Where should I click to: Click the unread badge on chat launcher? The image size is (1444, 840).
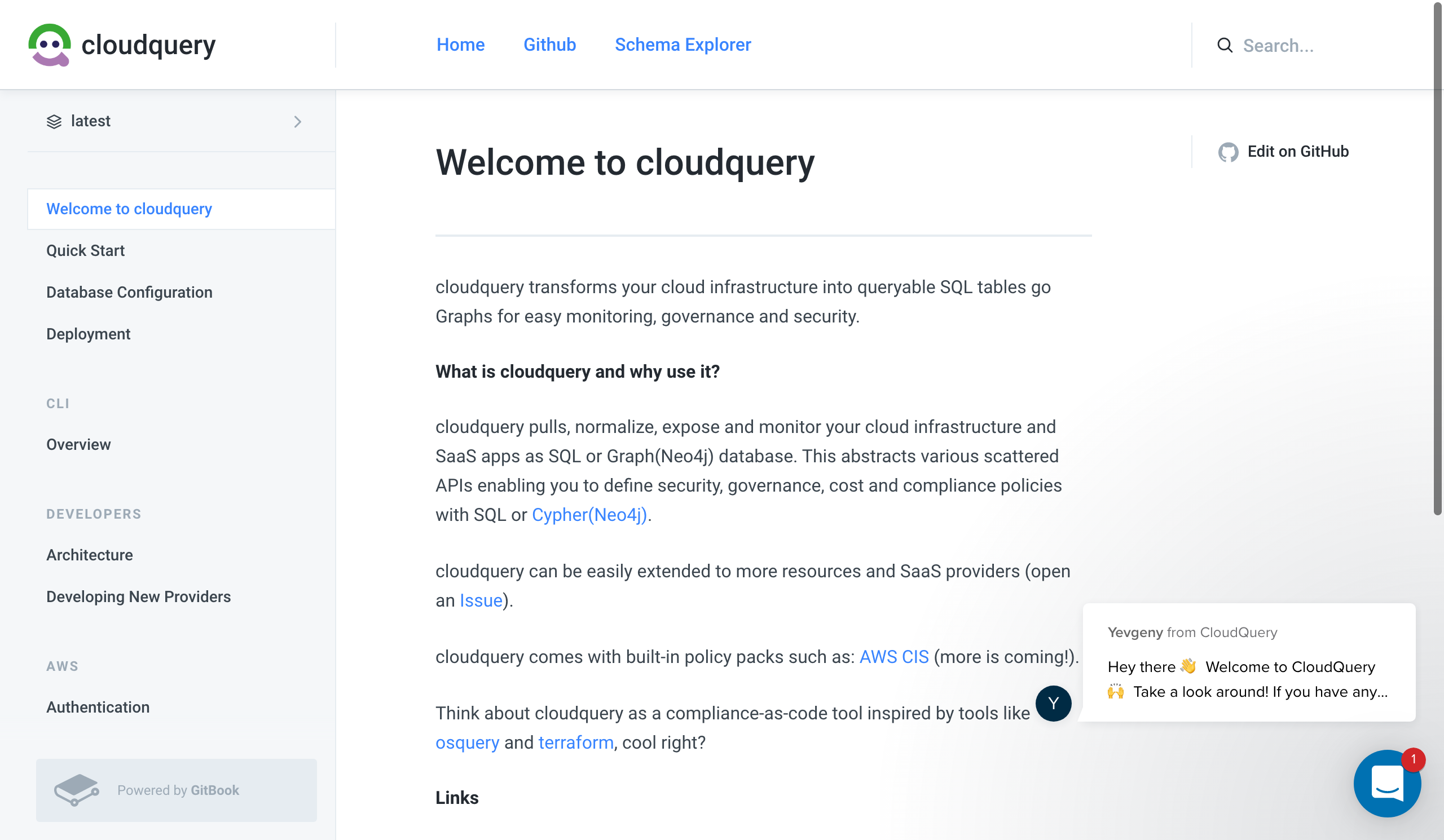(1413, 759)
